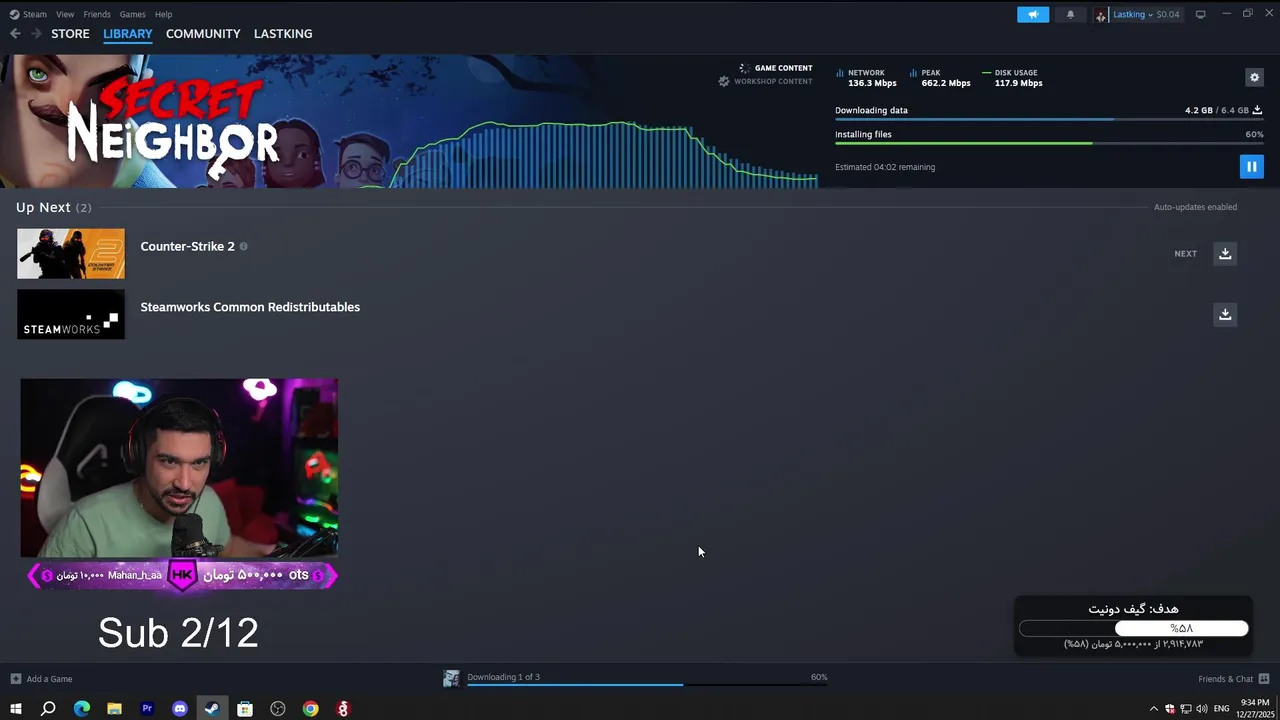Select the LIBRARY tab

[128, 33]
